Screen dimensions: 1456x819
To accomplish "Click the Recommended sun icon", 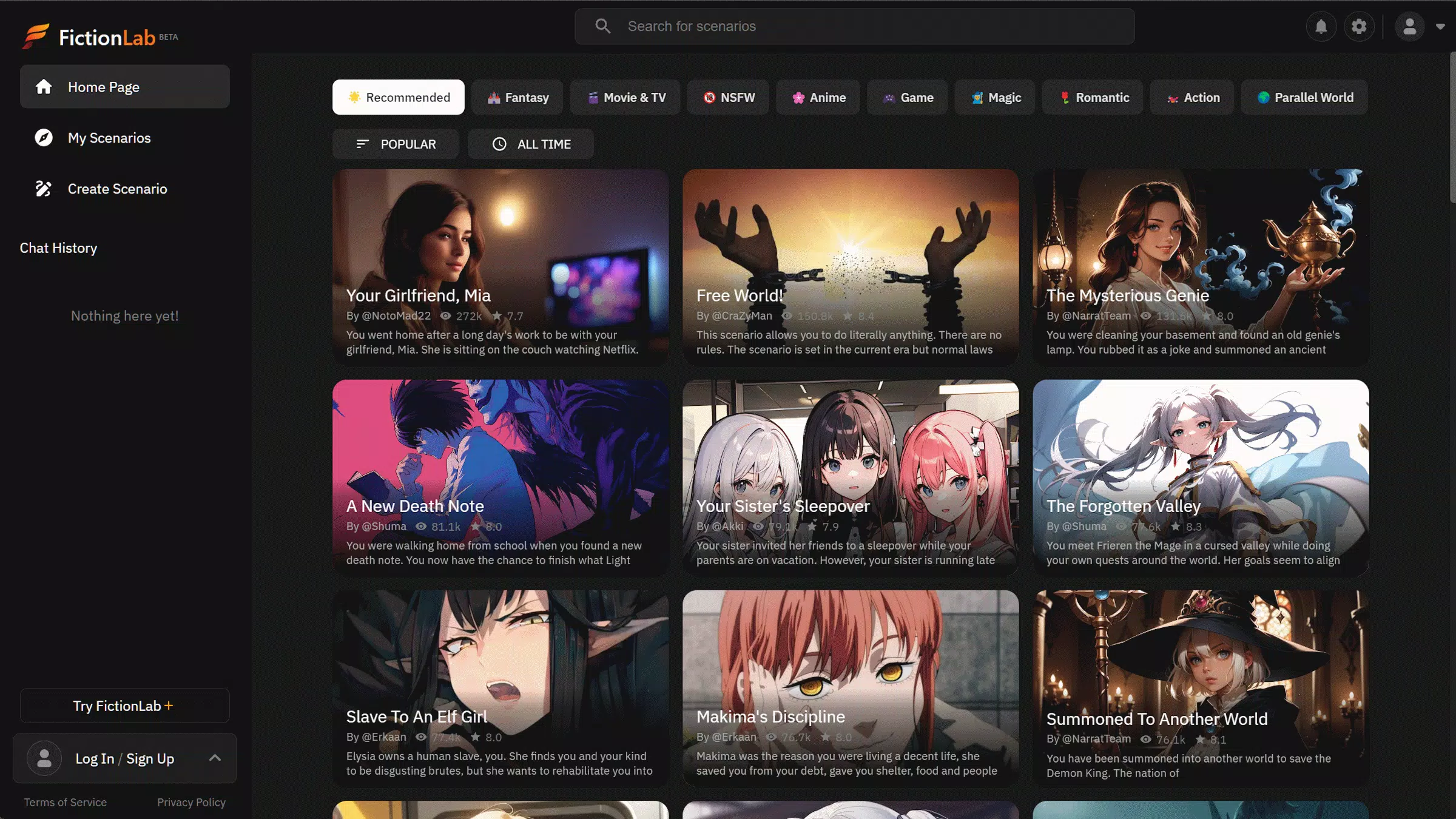I will tap(354, 97).
